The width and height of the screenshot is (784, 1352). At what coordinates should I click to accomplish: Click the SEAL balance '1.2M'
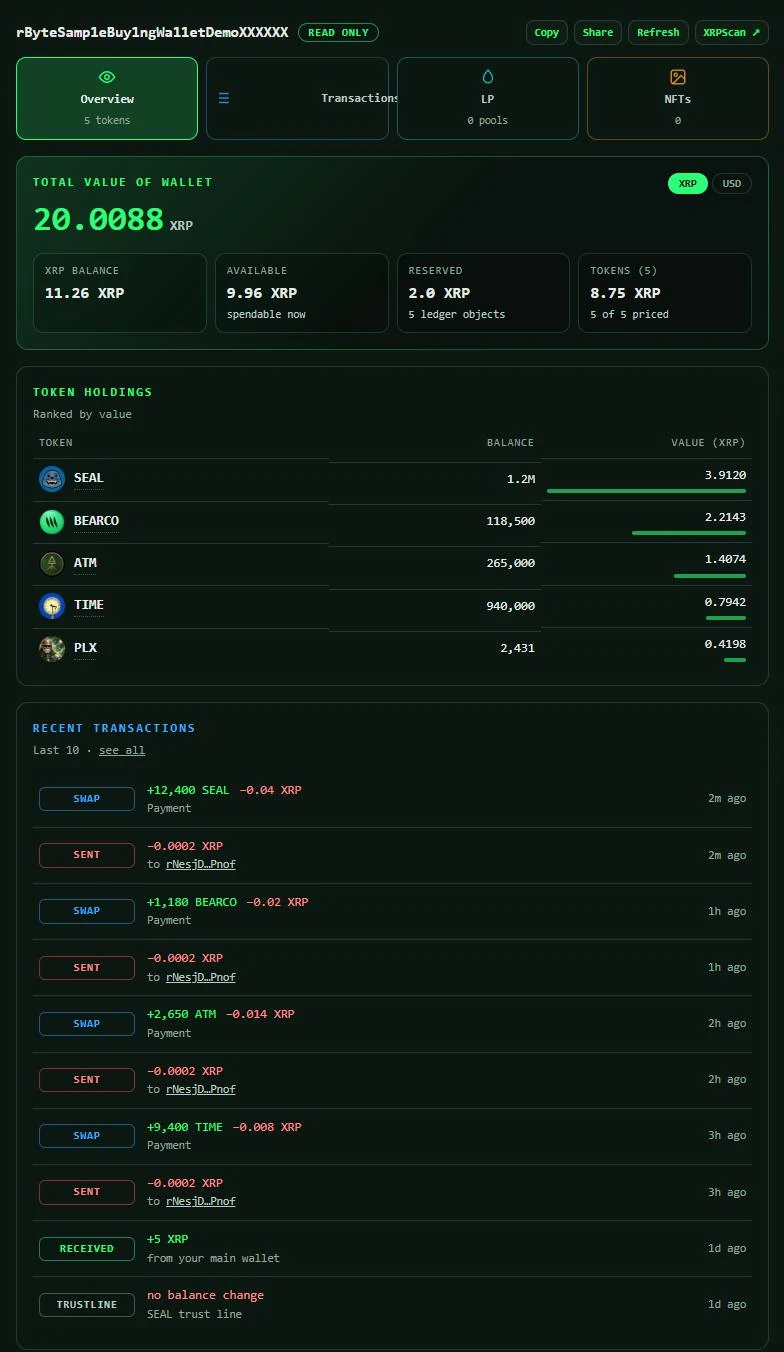pyautogui.click(x=521, y=479)
